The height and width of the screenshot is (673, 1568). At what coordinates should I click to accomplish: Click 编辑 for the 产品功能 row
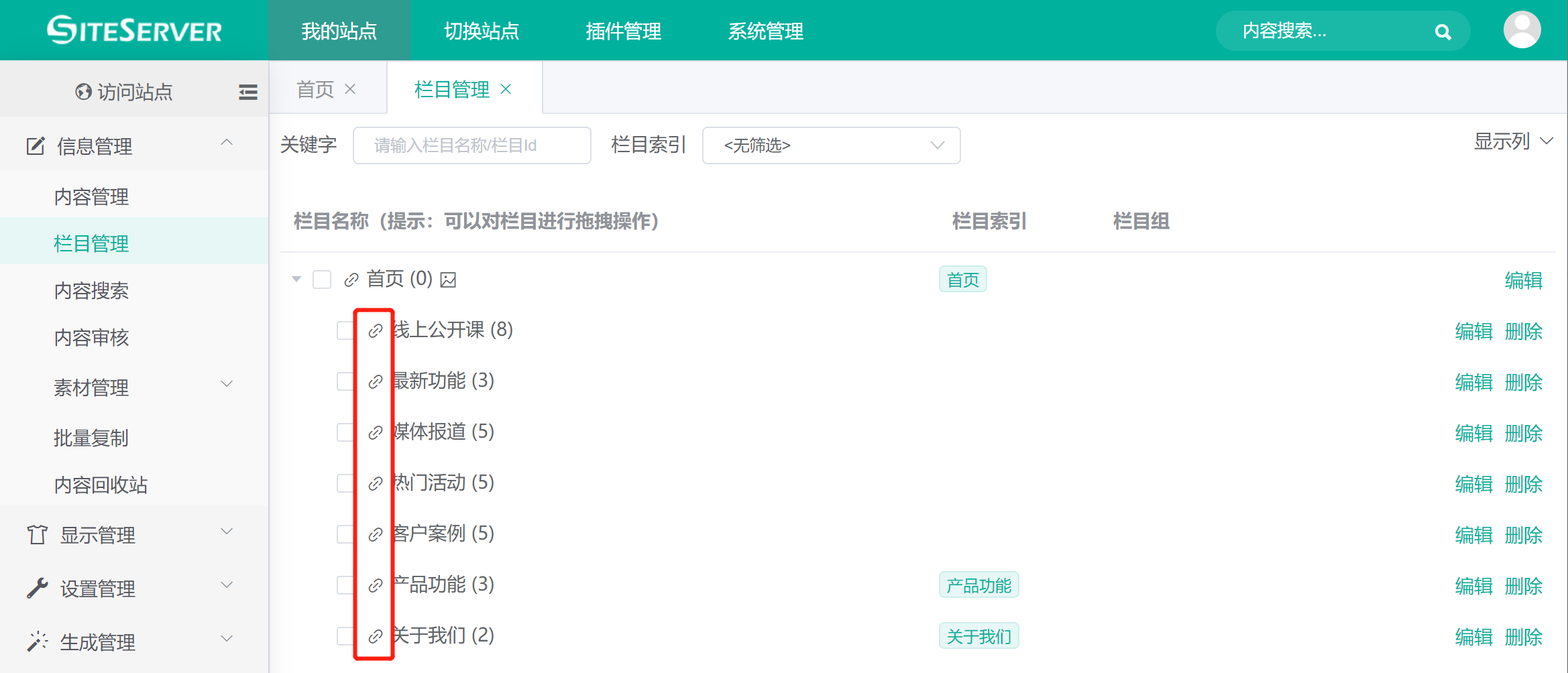(x=1473, y=585)
